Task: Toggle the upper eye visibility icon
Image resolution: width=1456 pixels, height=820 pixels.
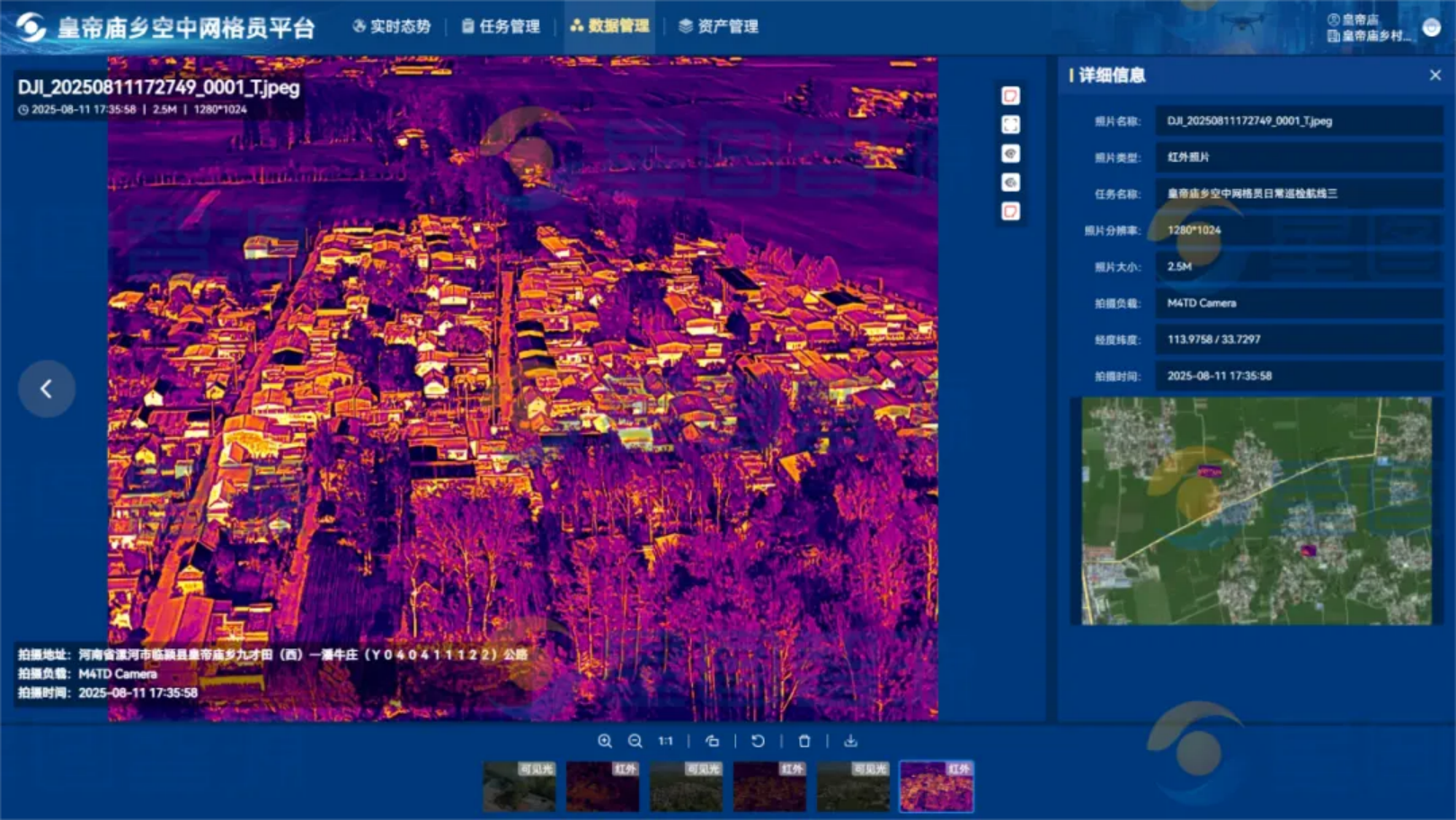Action: click(x=1010, y=154)
